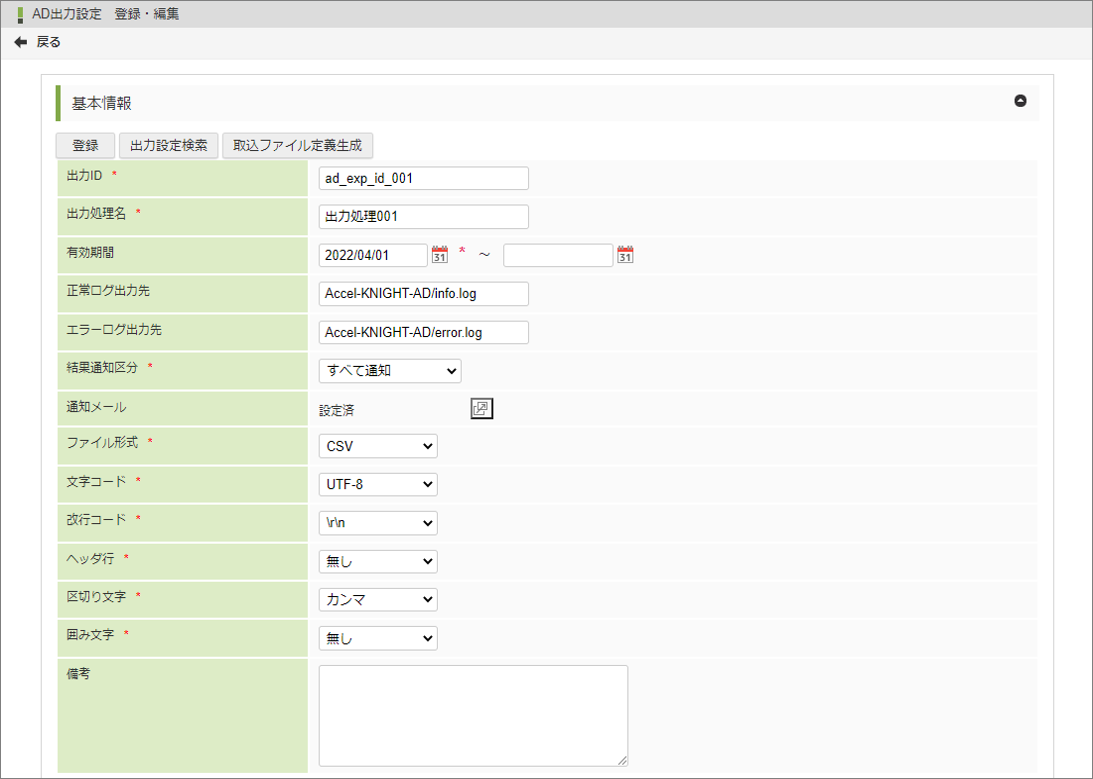
Task: Collapse the 基本情報 section
Action: click(x=1020, y=101)
